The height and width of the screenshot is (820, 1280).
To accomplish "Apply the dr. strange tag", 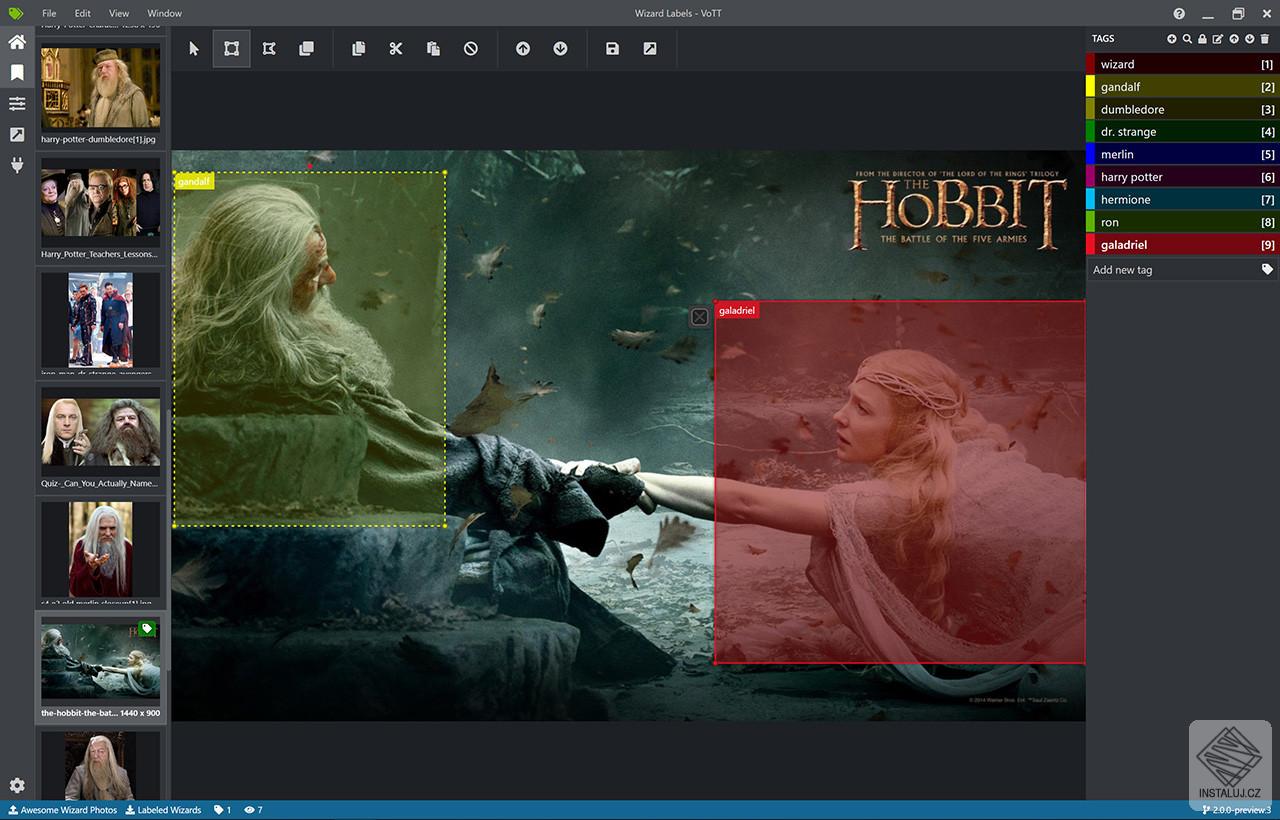I will (1183, 132).
